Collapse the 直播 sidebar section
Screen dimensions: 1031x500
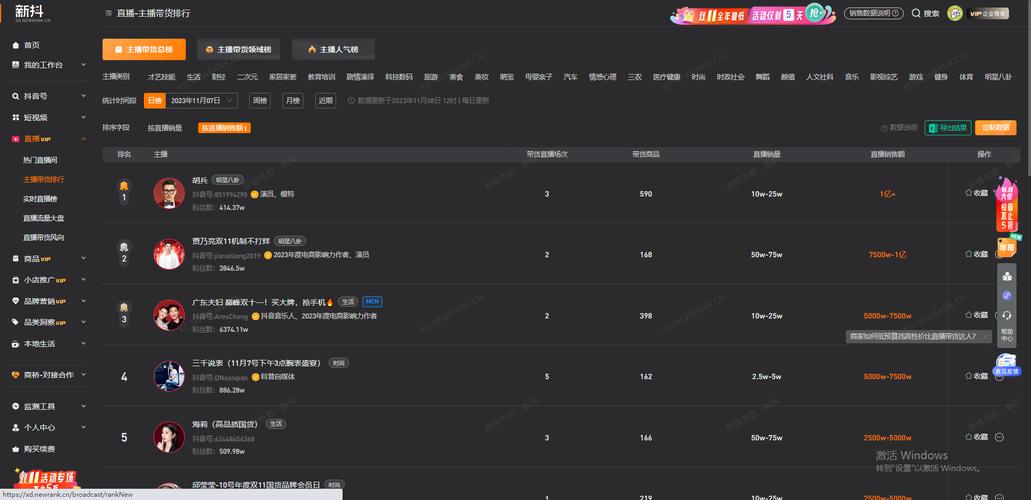point(84,139)
